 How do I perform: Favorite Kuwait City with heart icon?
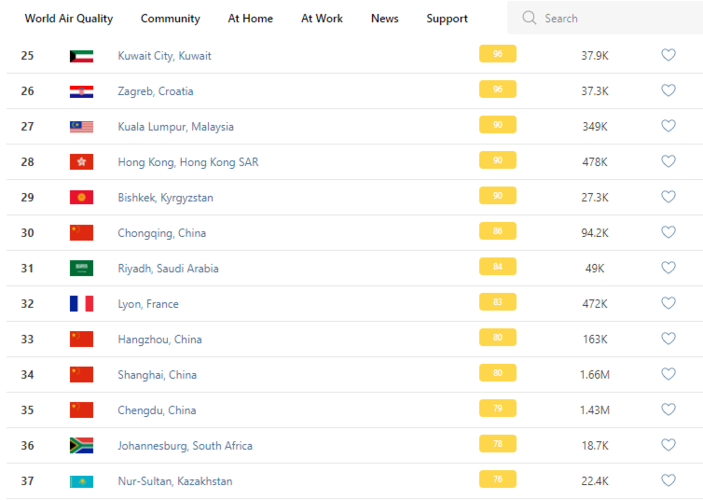click(x=668, y=56)
